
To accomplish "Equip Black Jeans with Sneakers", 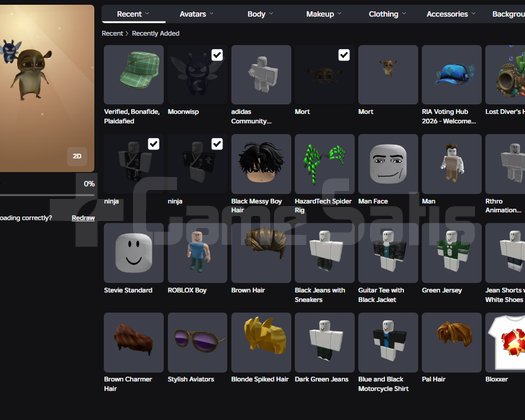I will (324, 253).
